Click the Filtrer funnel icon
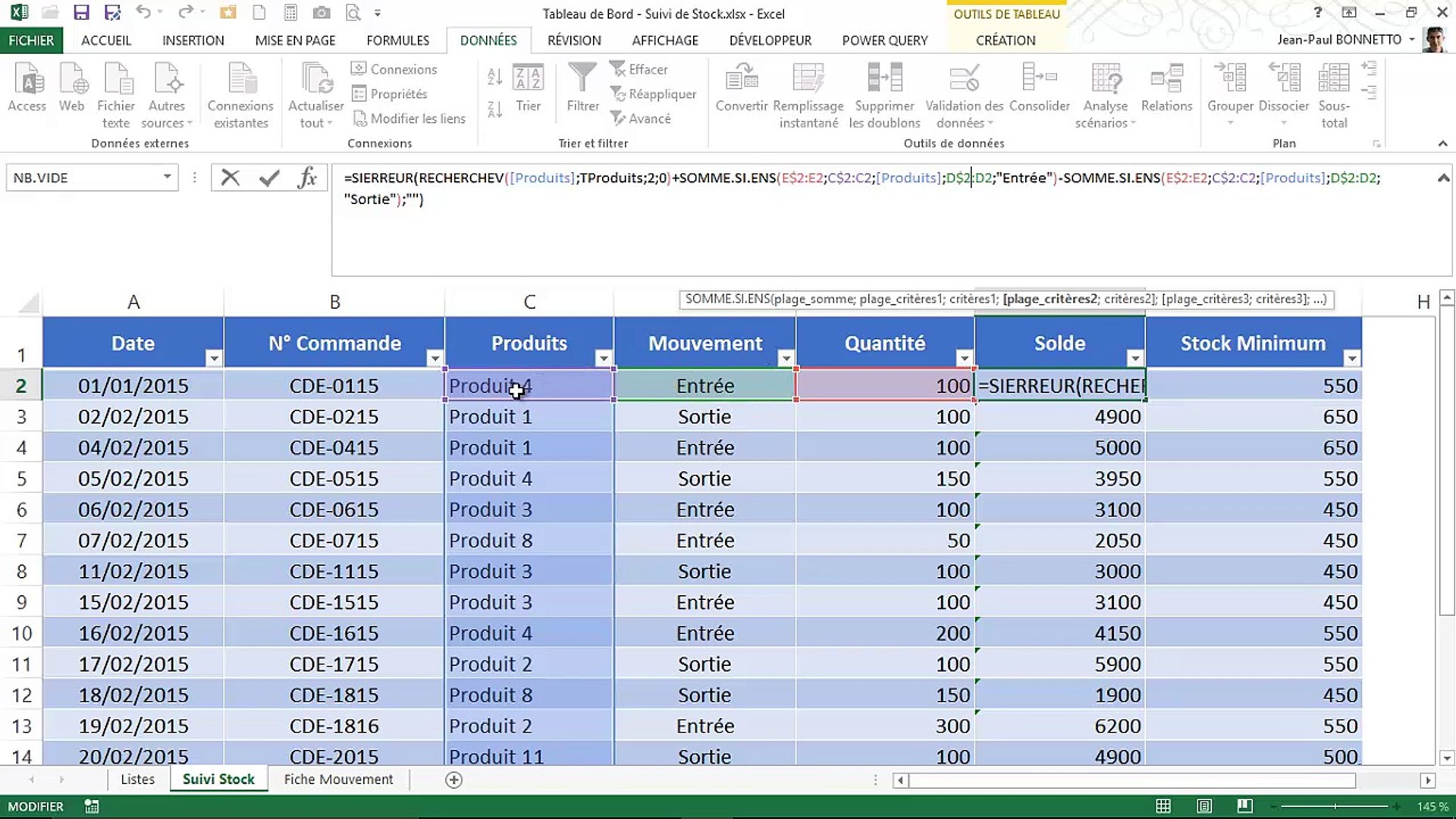This screenshot has height=819, width=1456. 582,78
